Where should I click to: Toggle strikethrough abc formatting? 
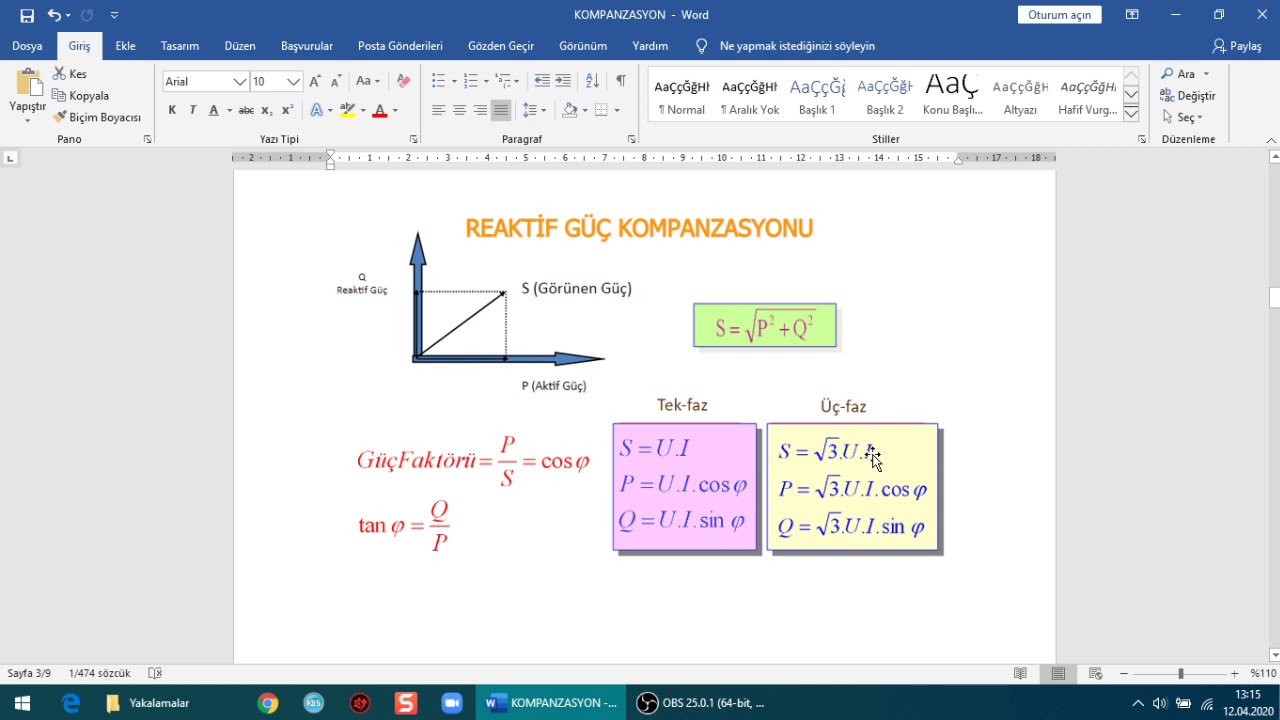pos(246,110)
